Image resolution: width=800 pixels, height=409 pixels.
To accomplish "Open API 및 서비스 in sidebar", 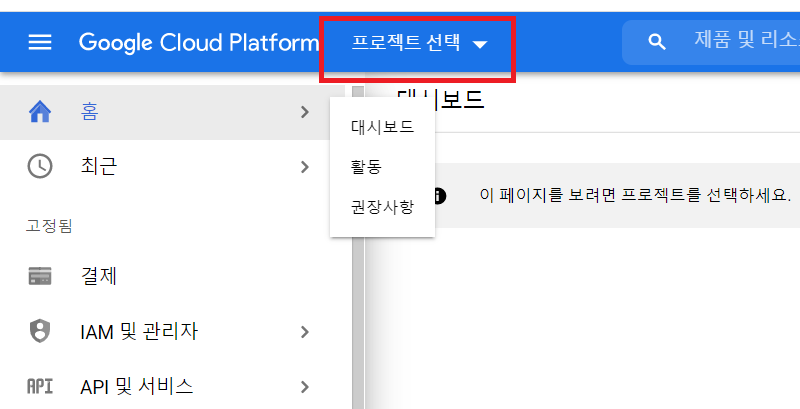I will (x=137, y=387).
